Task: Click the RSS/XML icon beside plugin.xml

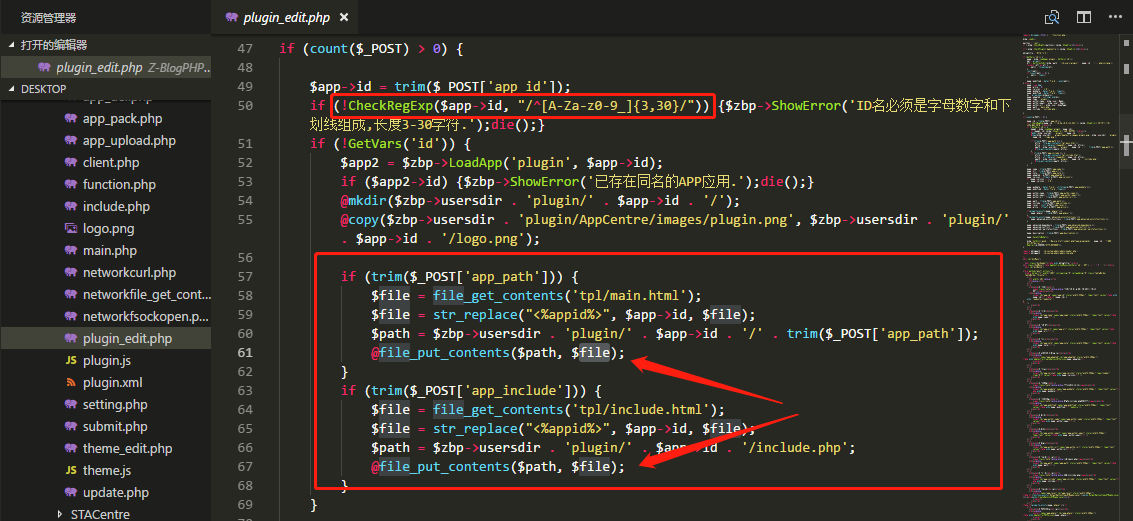Action: (x=71, y=382)
